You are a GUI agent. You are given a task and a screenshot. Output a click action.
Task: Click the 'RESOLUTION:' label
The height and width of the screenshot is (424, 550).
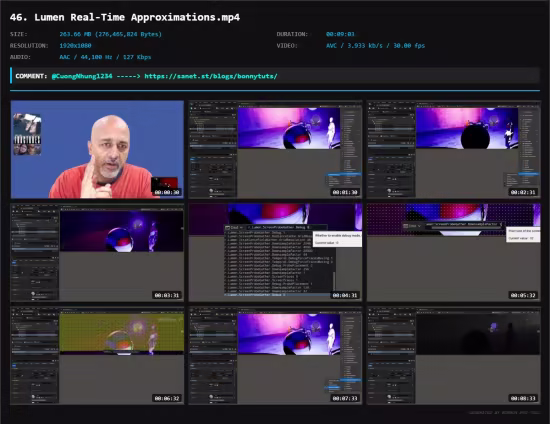[x=29, y=46]
